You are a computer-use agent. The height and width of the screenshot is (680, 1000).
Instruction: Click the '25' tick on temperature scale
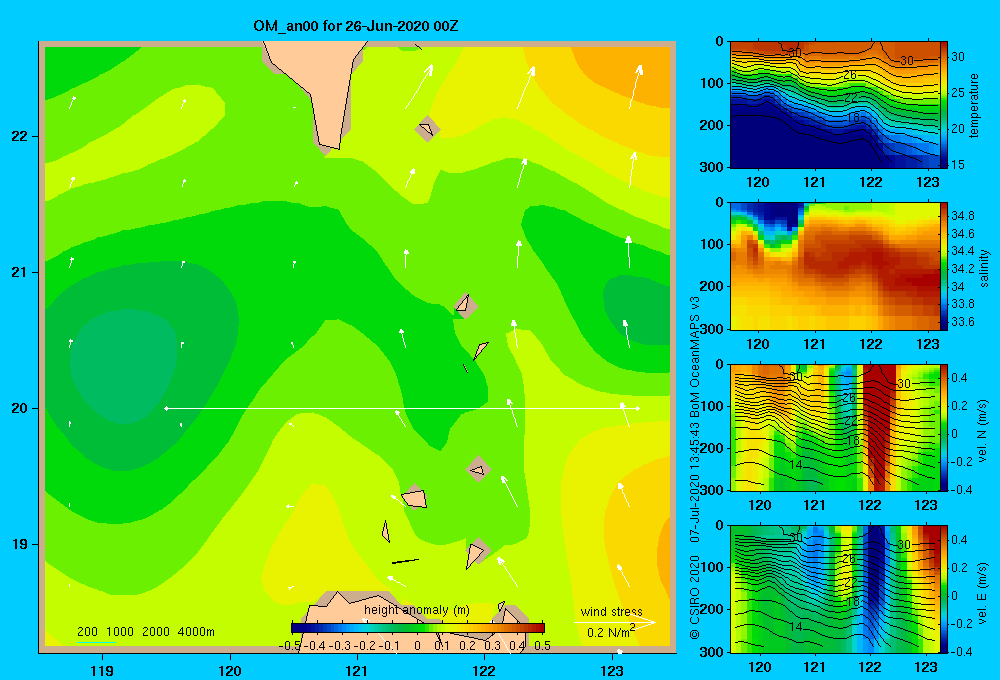point(958,92)
